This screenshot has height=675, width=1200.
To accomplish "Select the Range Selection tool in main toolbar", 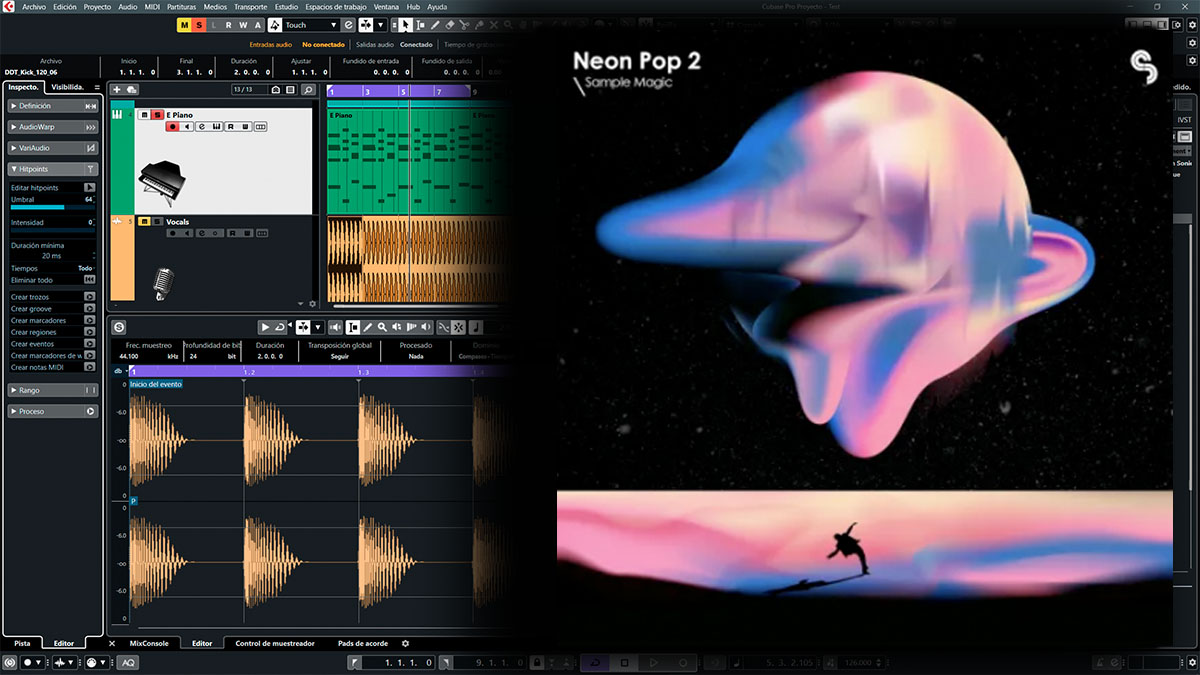I will coord(421,25).
